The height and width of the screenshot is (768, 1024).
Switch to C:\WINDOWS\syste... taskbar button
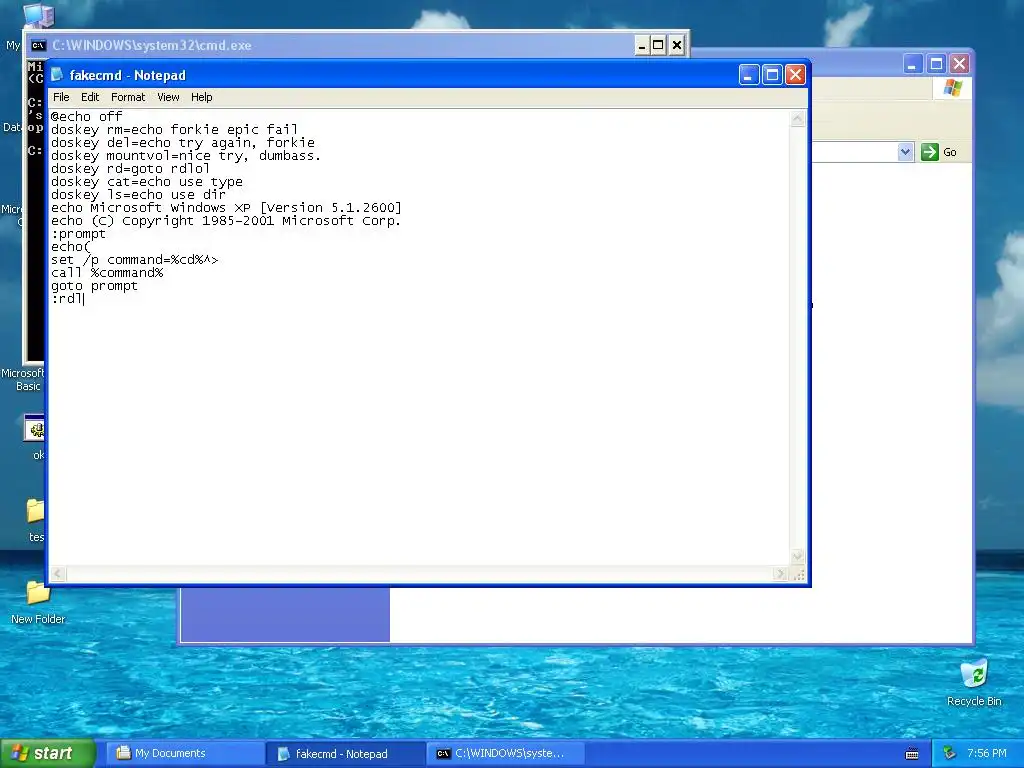pos(507,754)
